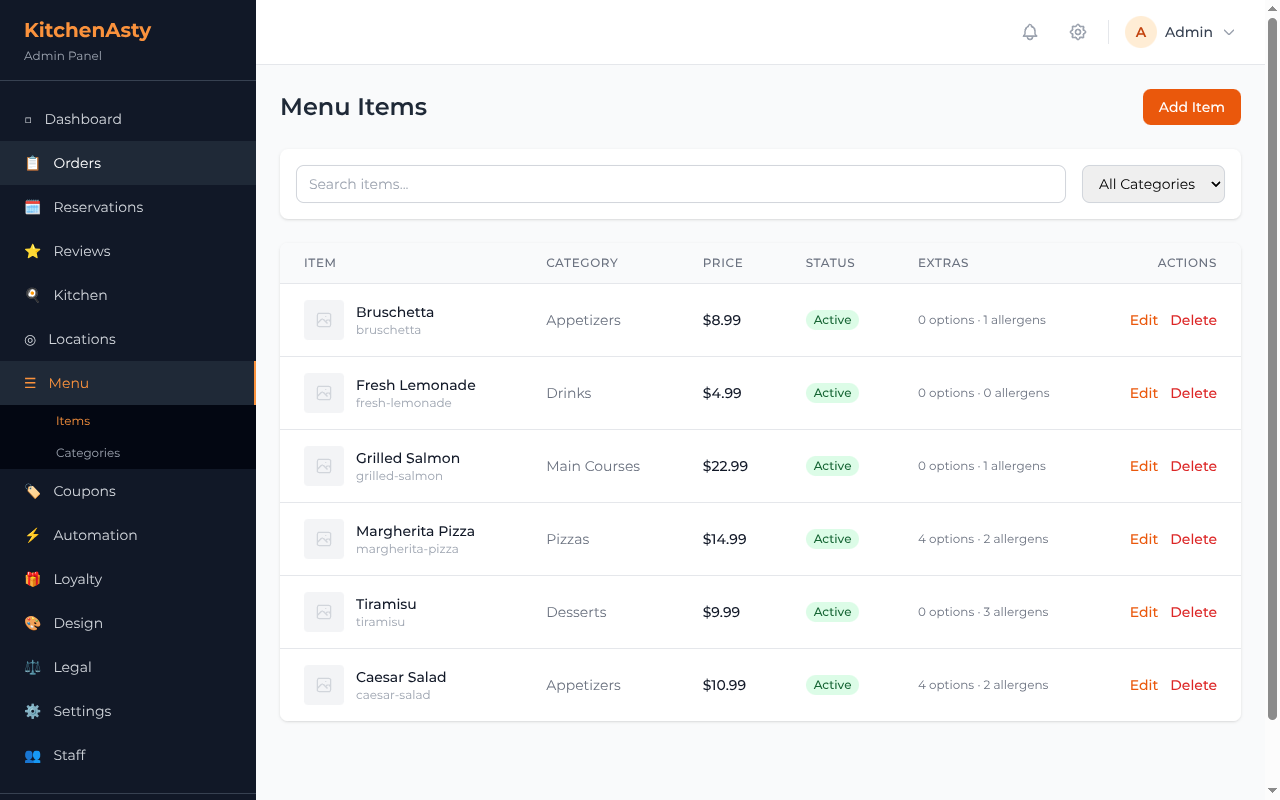Select the Reservations icon in the sidebar
Viewport: 1280px width, 800px height.
click(33, 206)
